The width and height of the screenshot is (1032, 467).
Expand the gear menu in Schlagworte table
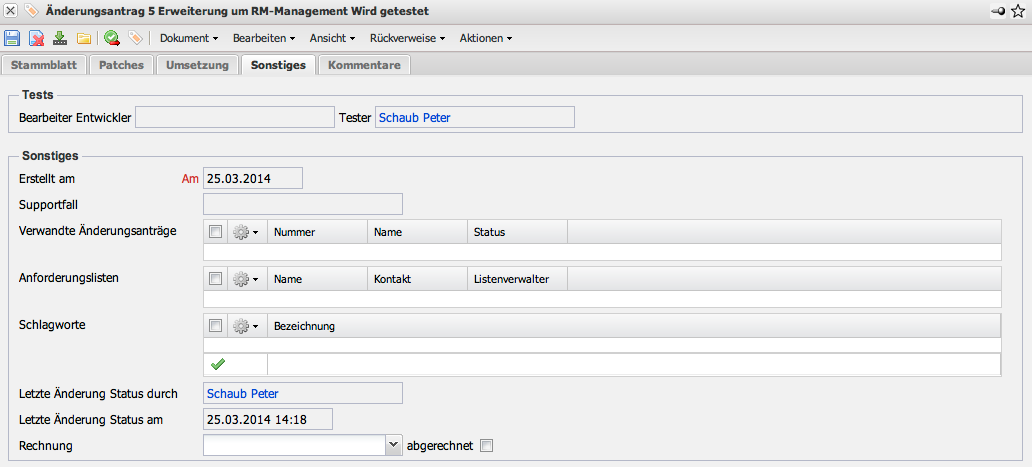coord(246,326)
